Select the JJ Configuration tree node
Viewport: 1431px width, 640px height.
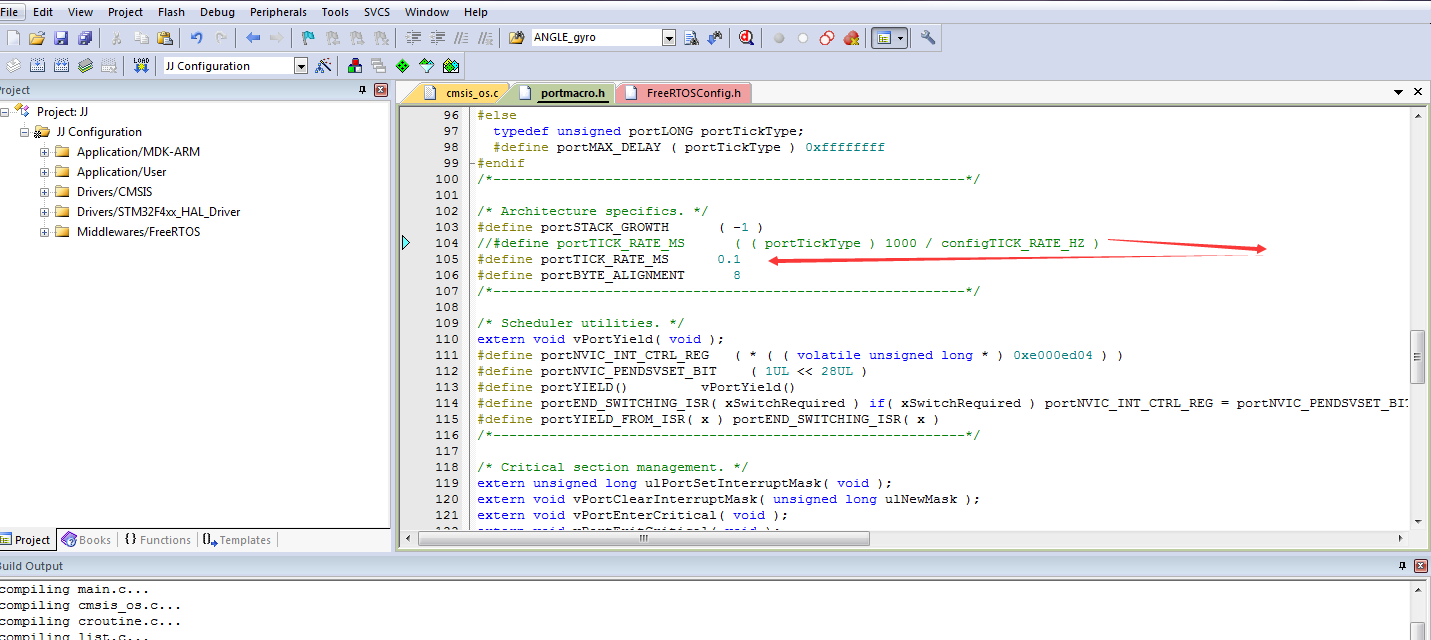(x=98, y=132)
